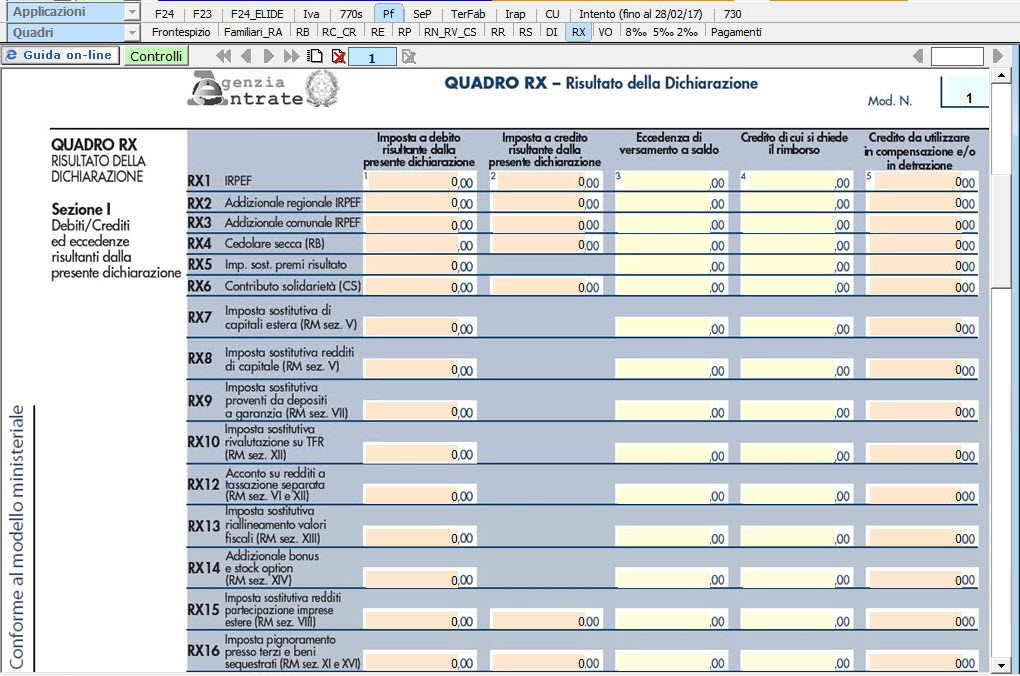Viewport: 1020px width, 676px height.
Task: Click RX5 eccedenza di versamento field
Action: (671, 265)
